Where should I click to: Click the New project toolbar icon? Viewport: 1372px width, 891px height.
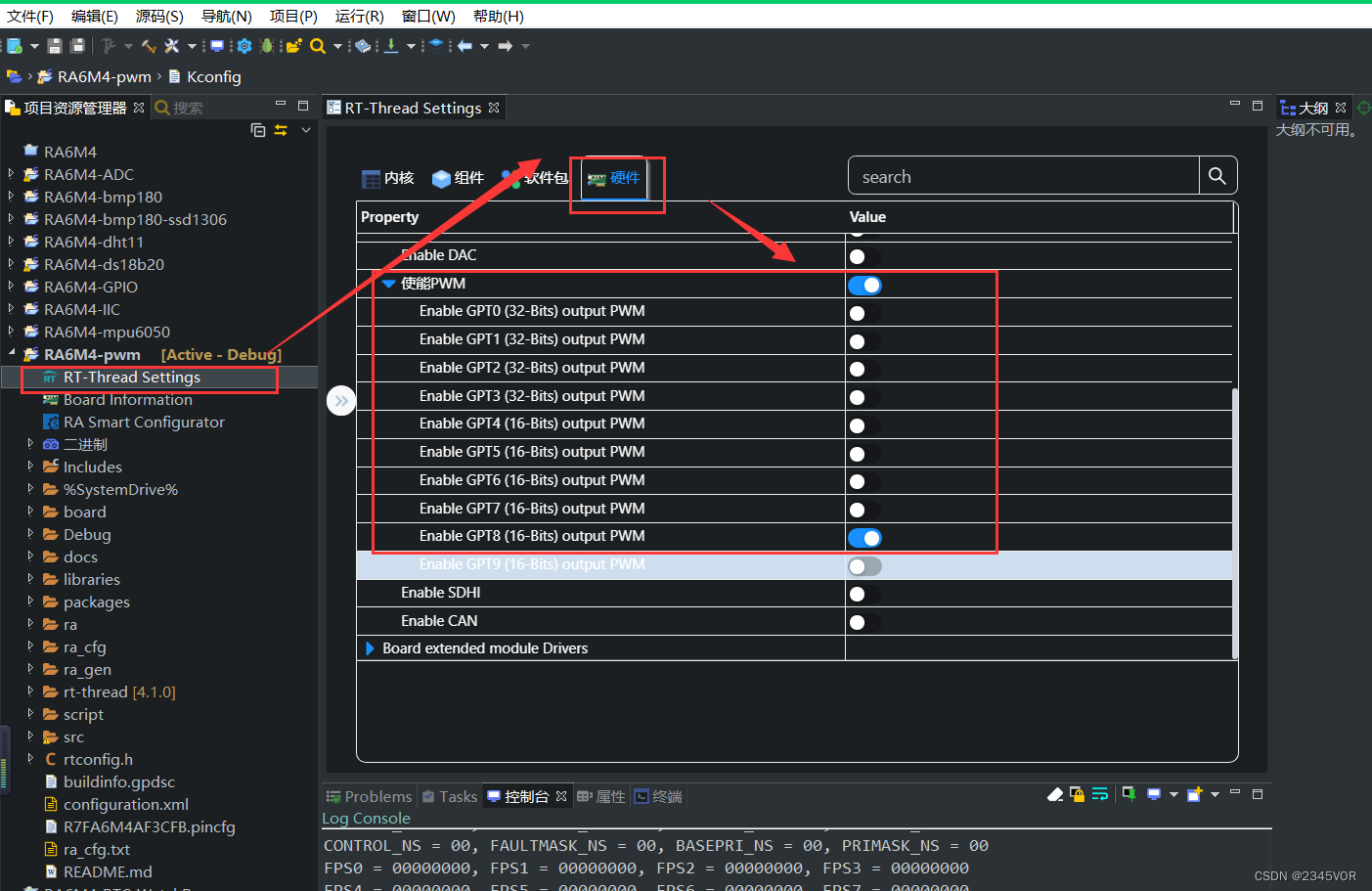coord(14,46)
